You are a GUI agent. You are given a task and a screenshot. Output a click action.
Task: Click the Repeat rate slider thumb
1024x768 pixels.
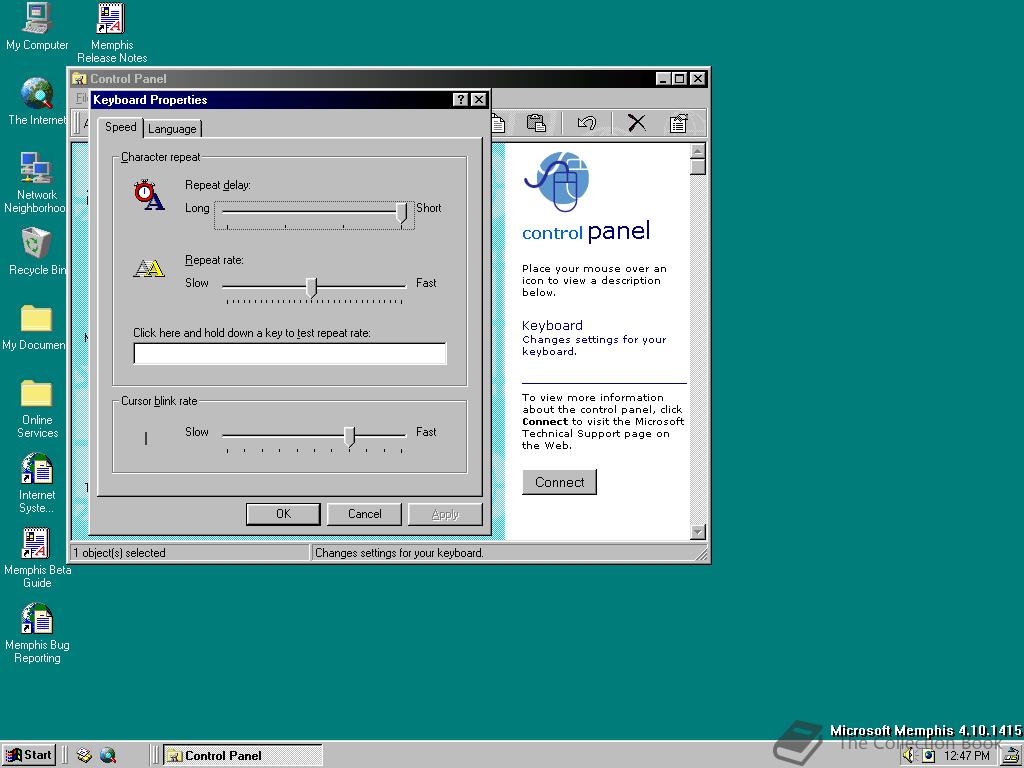[312, 287]
